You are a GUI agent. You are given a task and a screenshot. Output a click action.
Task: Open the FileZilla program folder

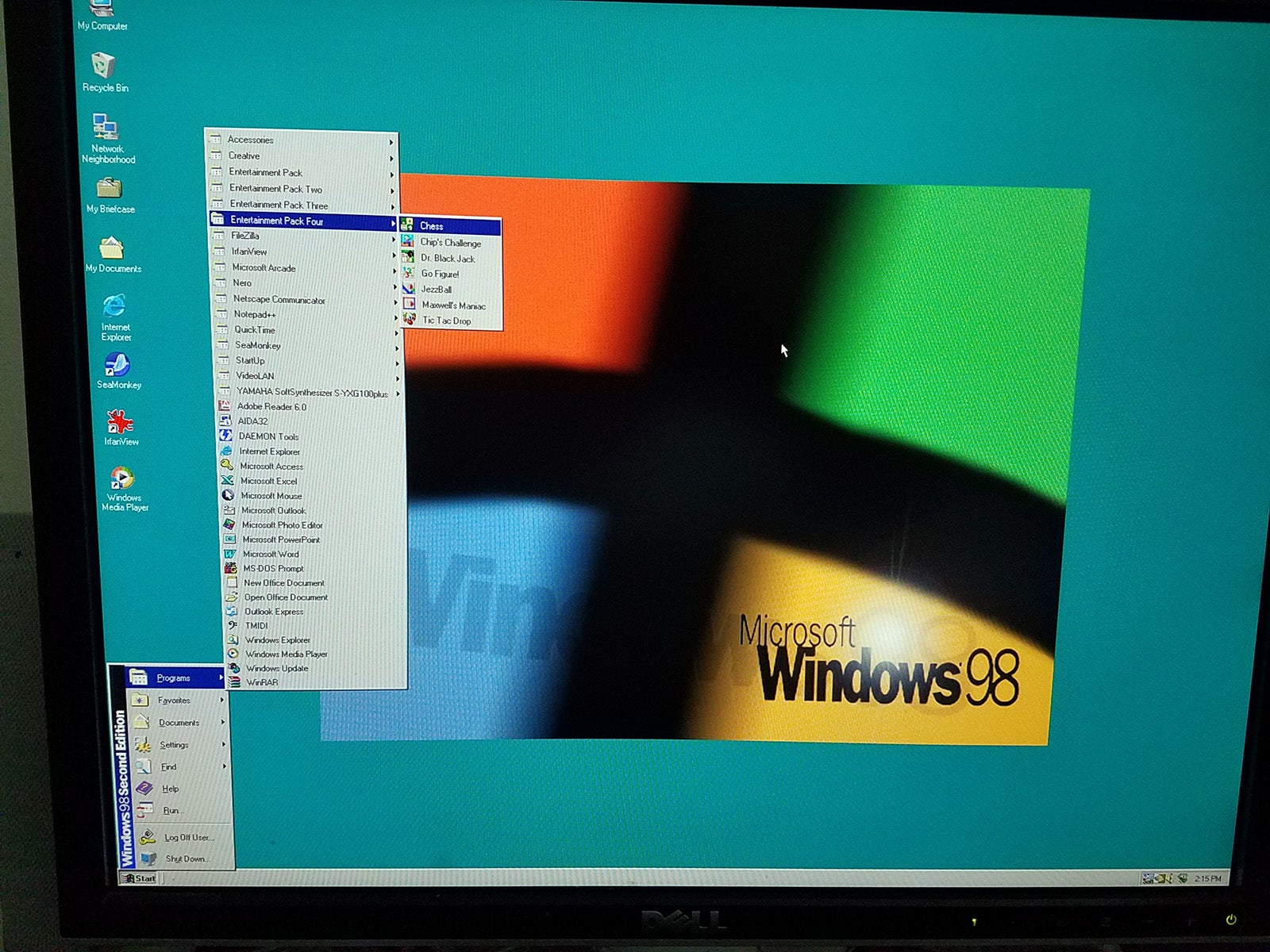[x=304, y=236]
